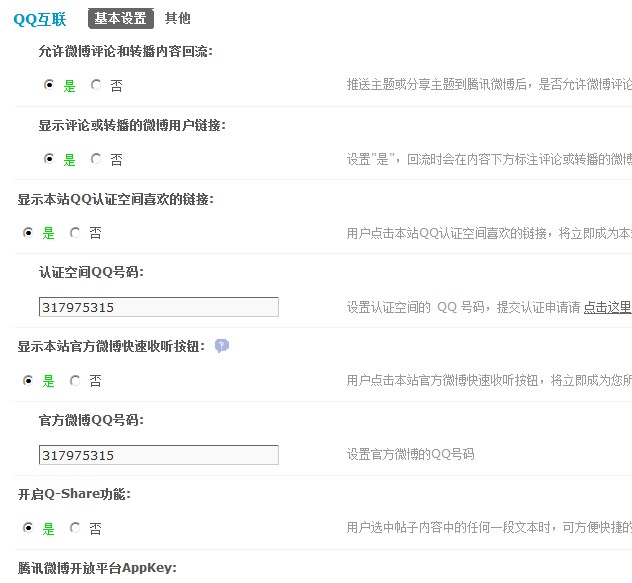632x583 pixels.
Task: Select 是 for 允许微博评论和转播内容回流
Action: click(x=49, y=85)
